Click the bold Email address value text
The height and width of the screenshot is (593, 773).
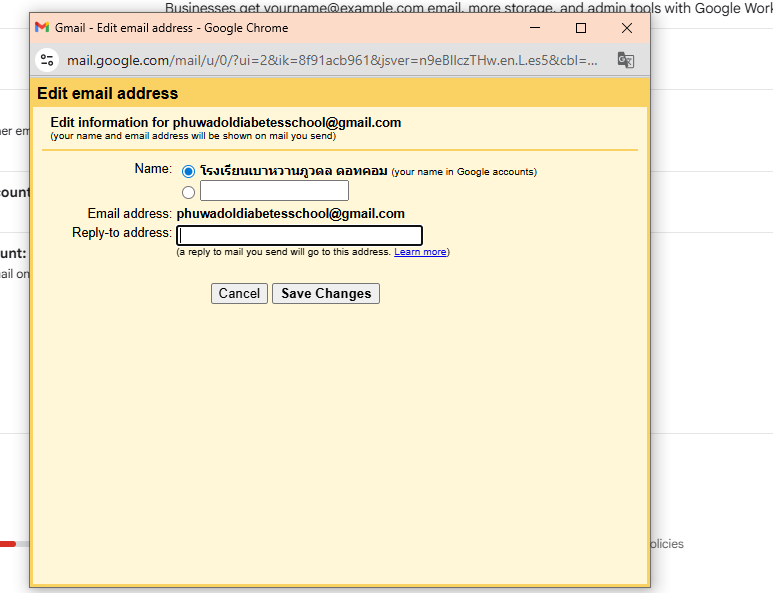pyautogui.click(x=291, y=214)
